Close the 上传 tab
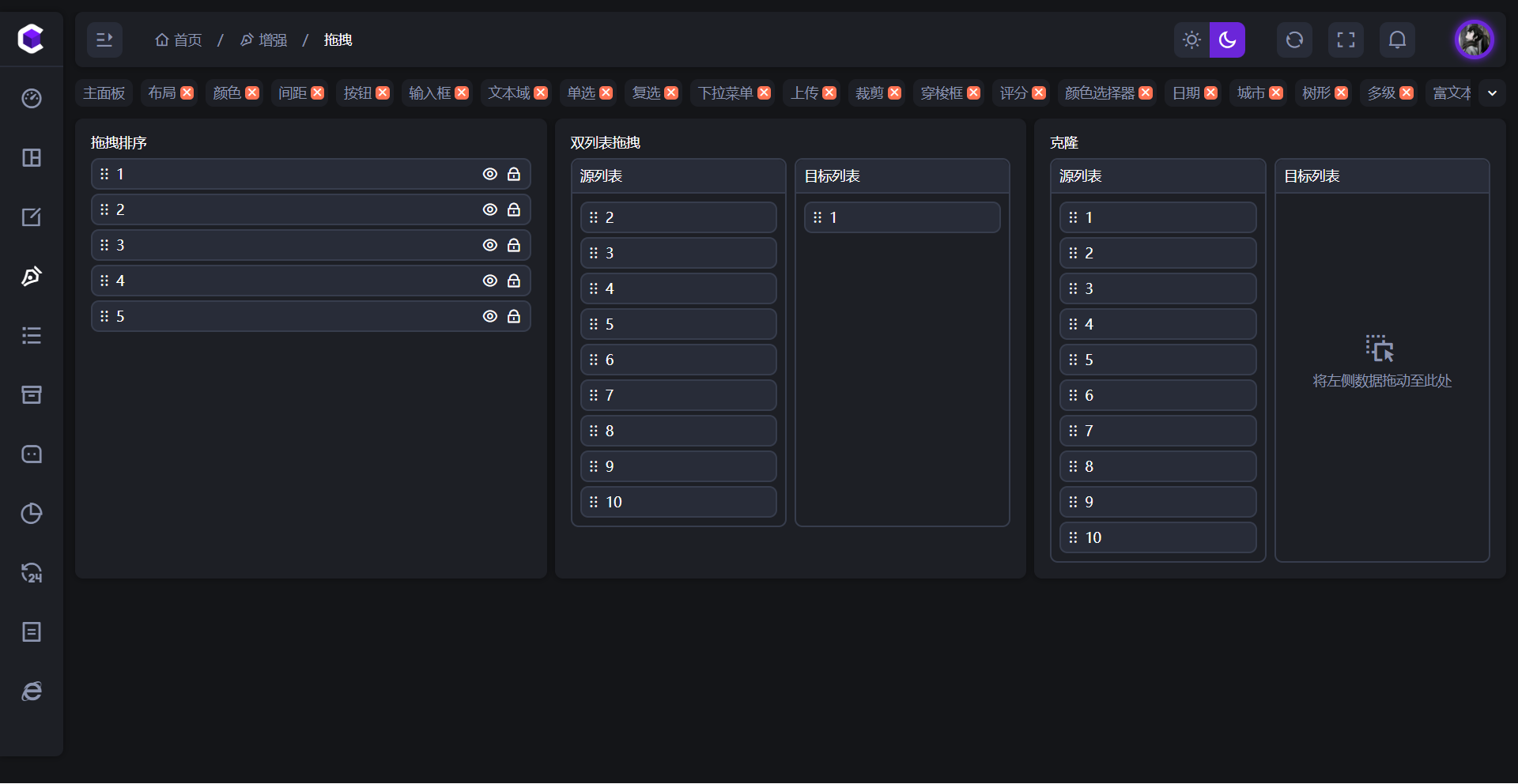 [x=829, y=93]
